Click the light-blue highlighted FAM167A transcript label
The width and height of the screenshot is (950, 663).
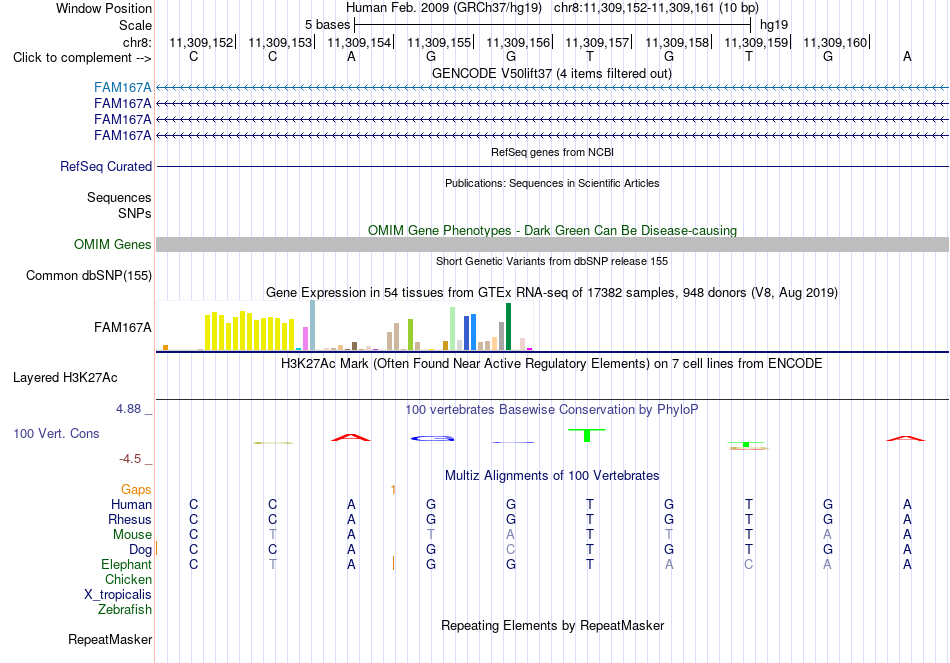coord(122,88)
